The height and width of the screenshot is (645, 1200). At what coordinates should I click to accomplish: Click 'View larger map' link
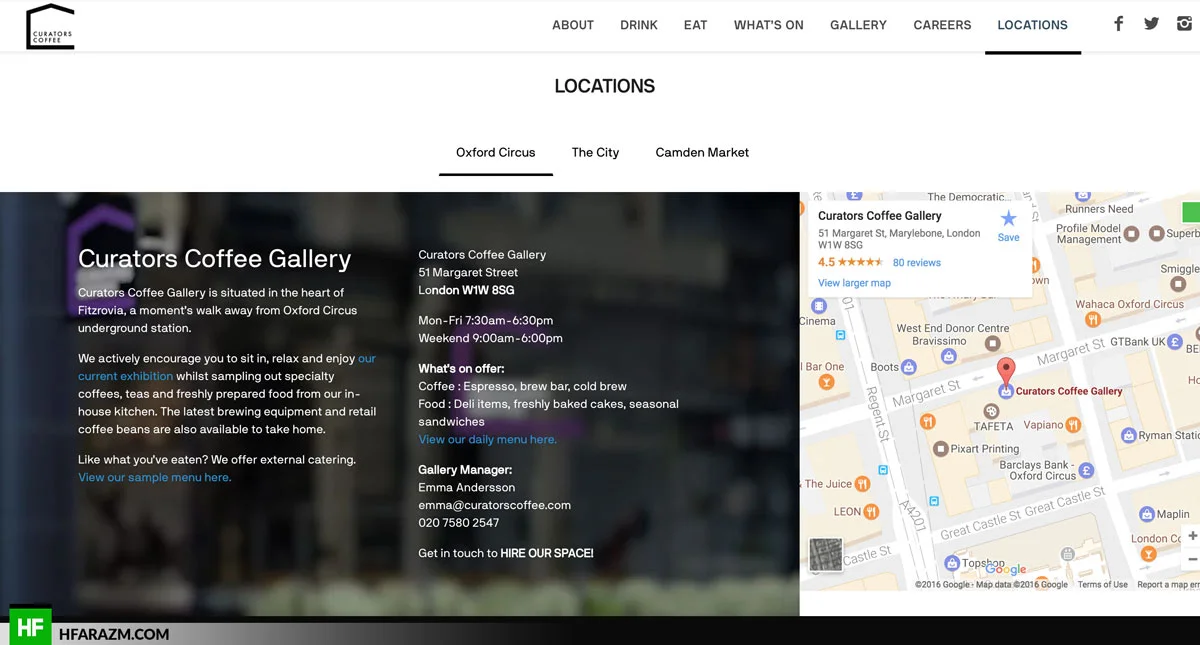(854, 283)
